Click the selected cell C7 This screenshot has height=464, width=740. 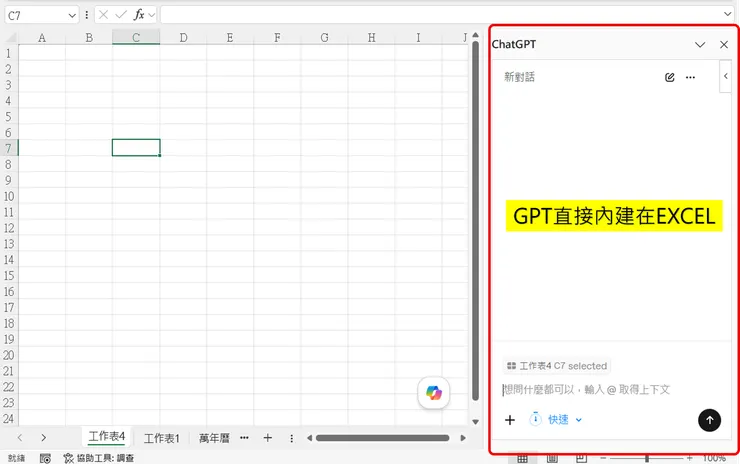[x=136, y=147]
